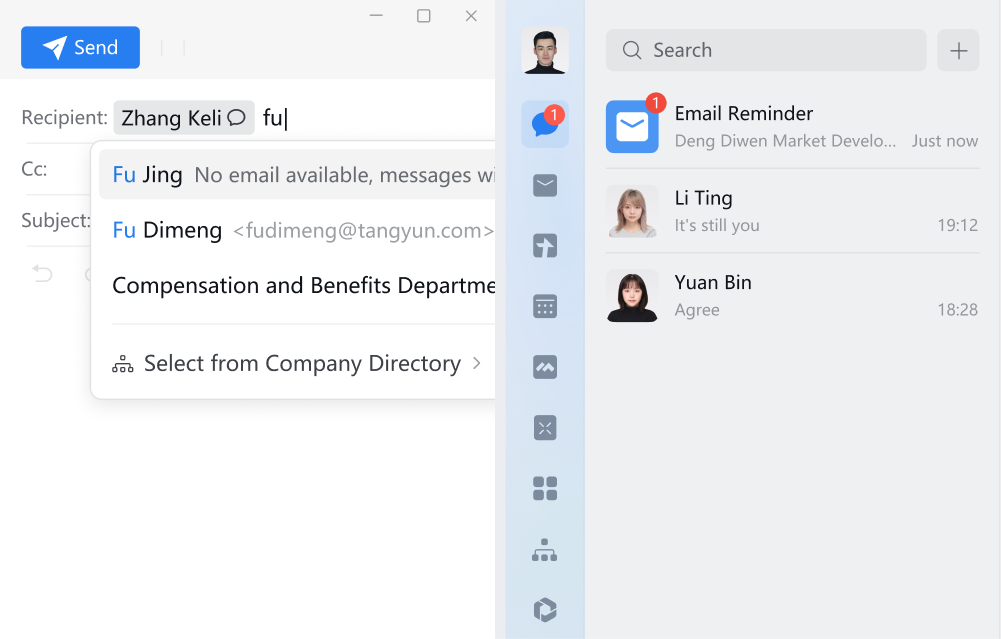This screenshot has width=1001, height=639.
Task: Open the Messages chat icon in sidebar
Action: (x=544, y=124)
